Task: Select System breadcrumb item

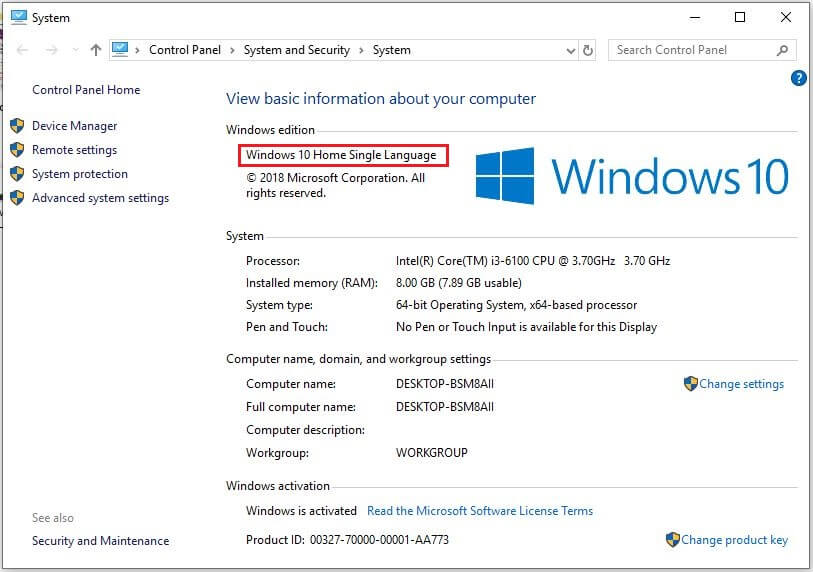Action: pos(391,50)
